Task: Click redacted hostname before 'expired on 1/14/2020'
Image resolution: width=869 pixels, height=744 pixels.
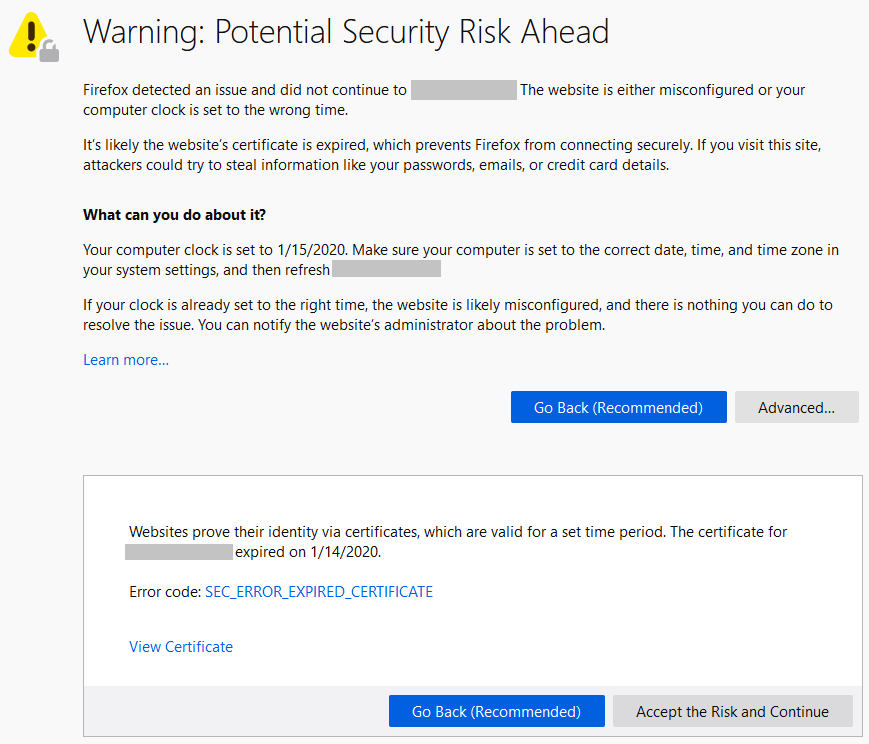Action: pos(179,551)
